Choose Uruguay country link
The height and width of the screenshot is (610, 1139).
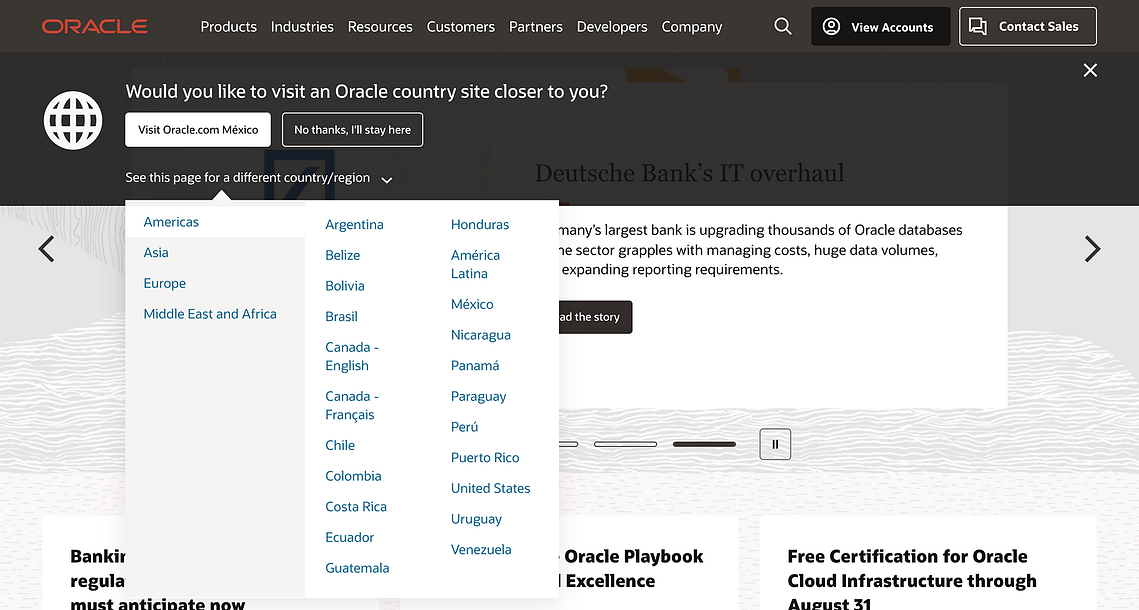[x=477, y=519]
